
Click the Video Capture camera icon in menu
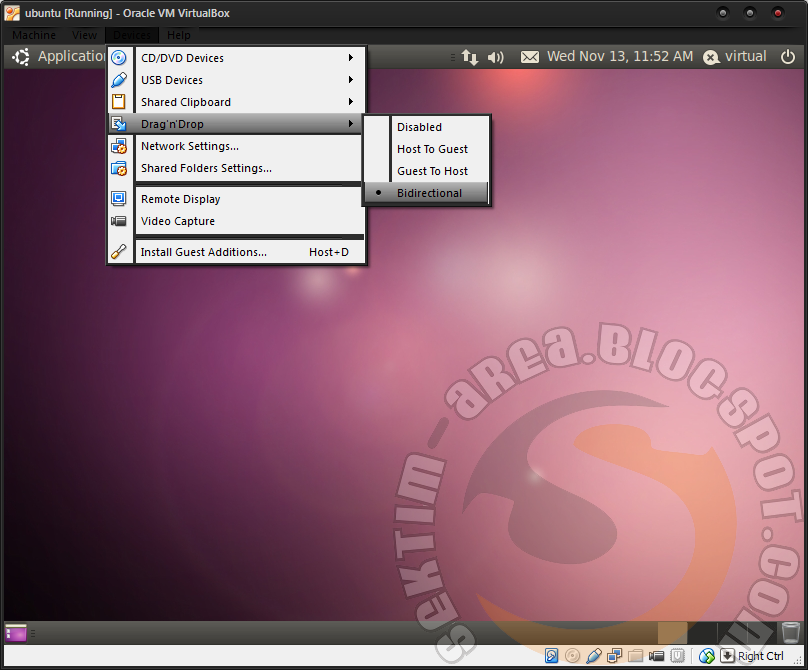(119, 221)
